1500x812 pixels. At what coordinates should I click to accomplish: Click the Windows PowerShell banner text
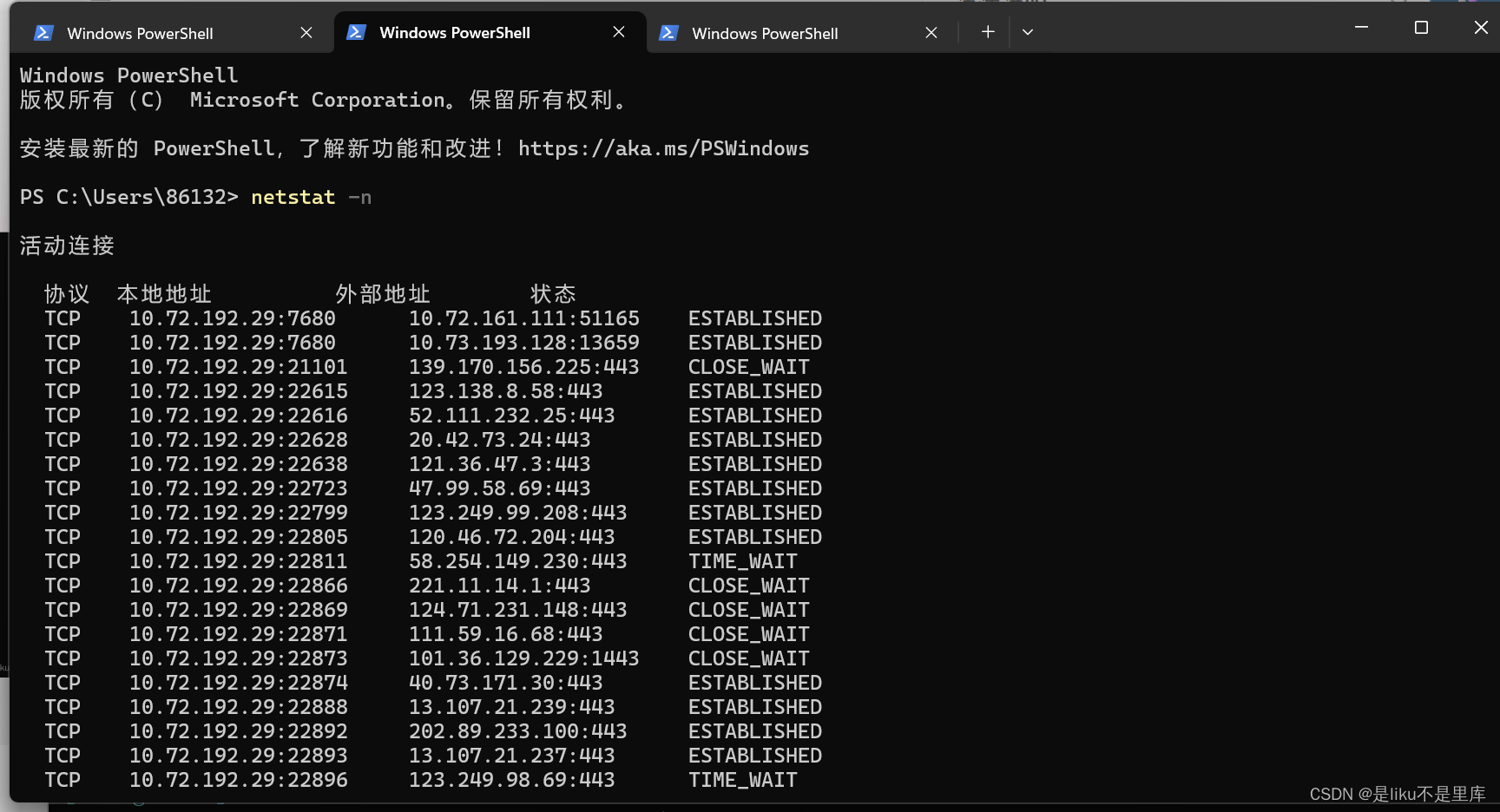coord(129,75)
